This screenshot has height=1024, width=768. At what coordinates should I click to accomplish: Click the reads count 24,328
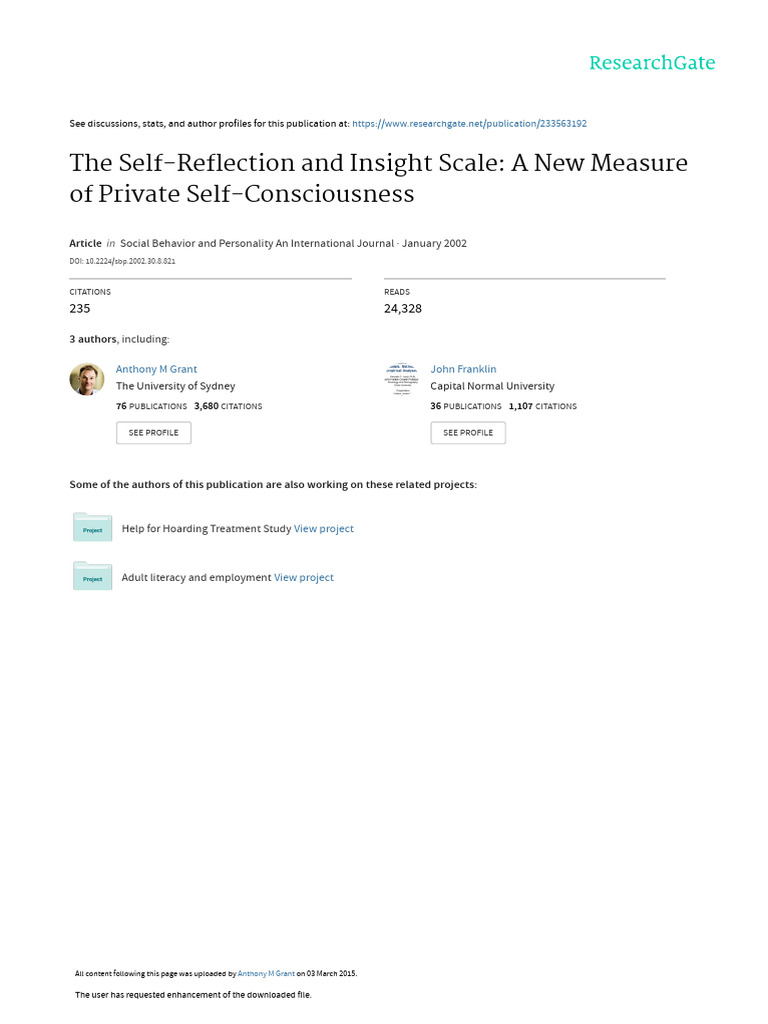pos(403,309)
